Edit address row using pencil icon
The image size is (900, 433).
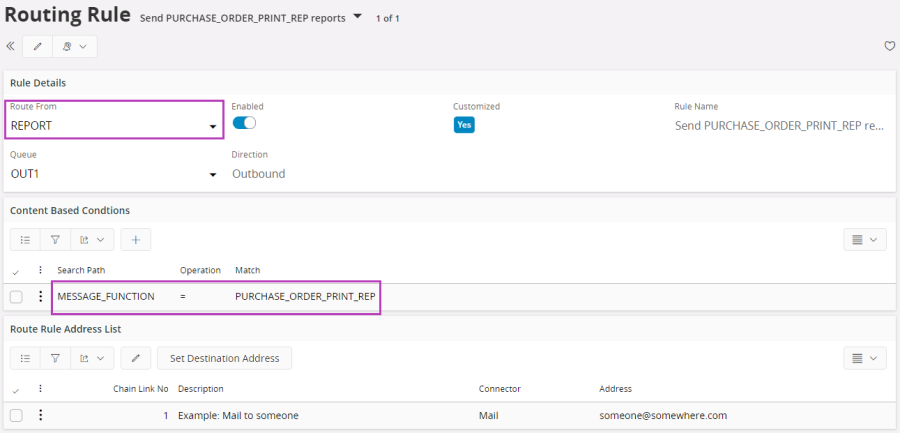click(x=136, y=358)
